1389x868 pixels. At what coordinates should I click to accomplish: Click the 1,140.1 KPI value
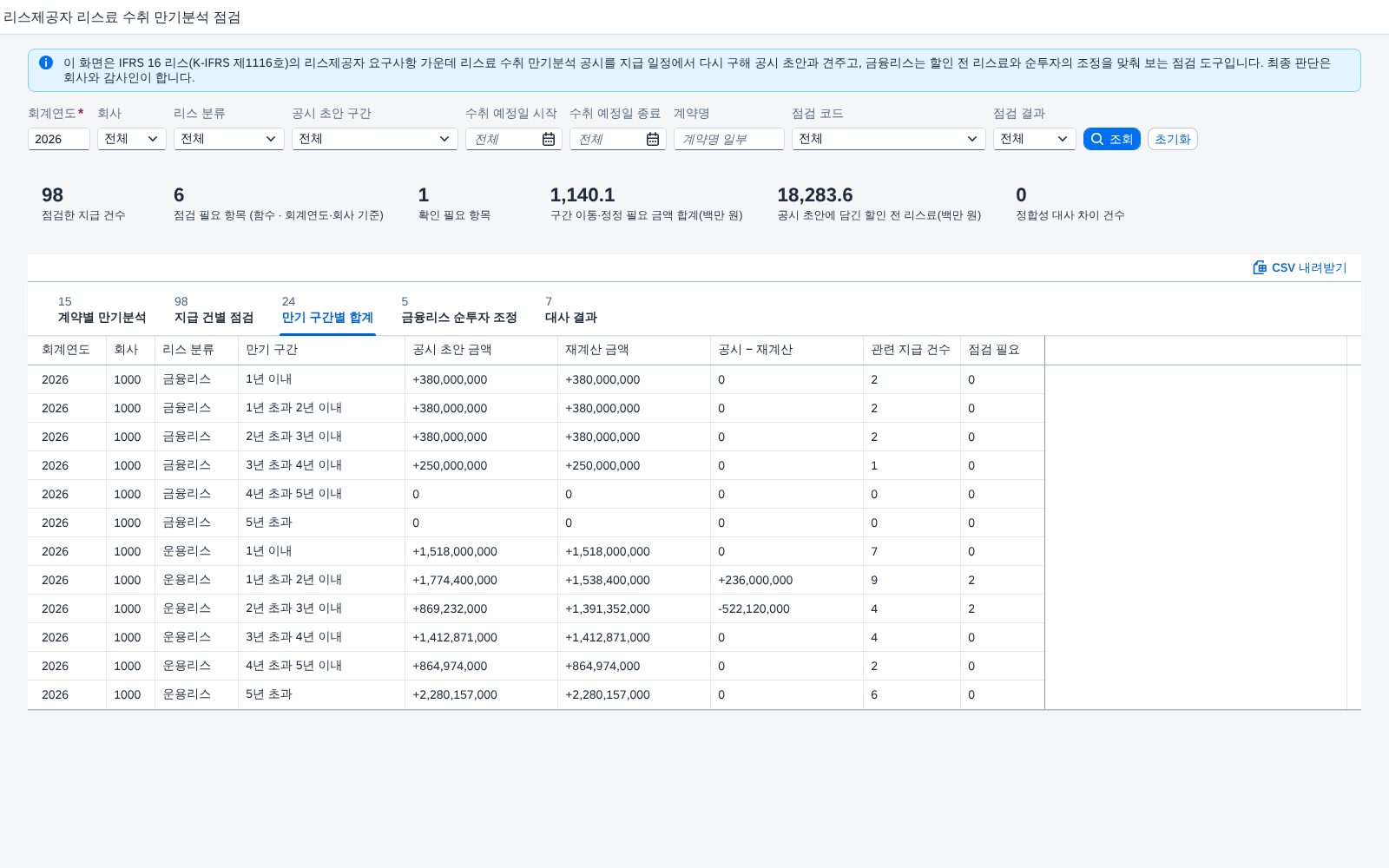point(583,195)
